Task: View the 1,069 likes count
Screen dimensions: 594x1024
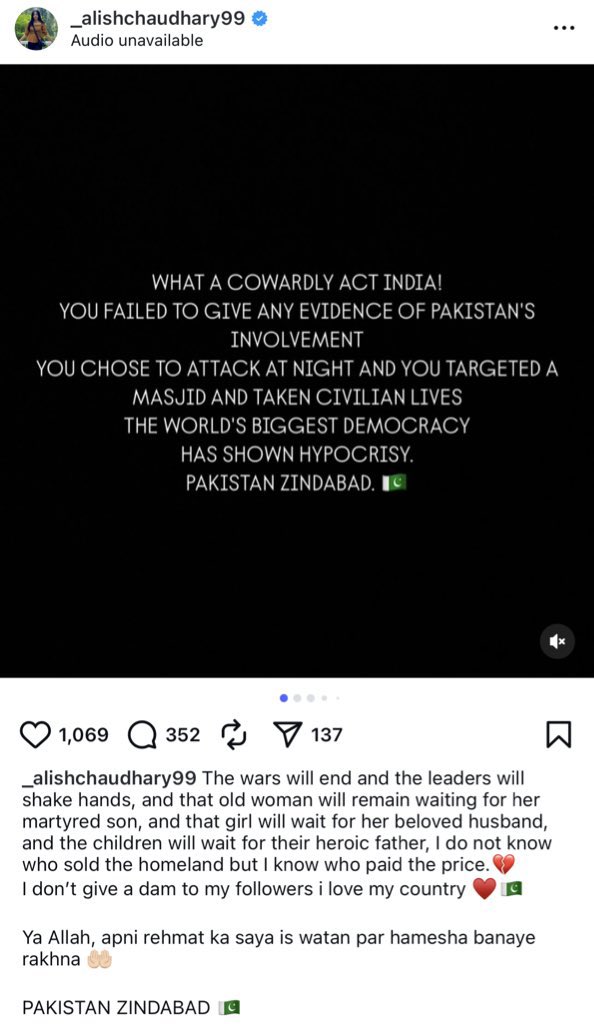Action: [x=84, y=735]
